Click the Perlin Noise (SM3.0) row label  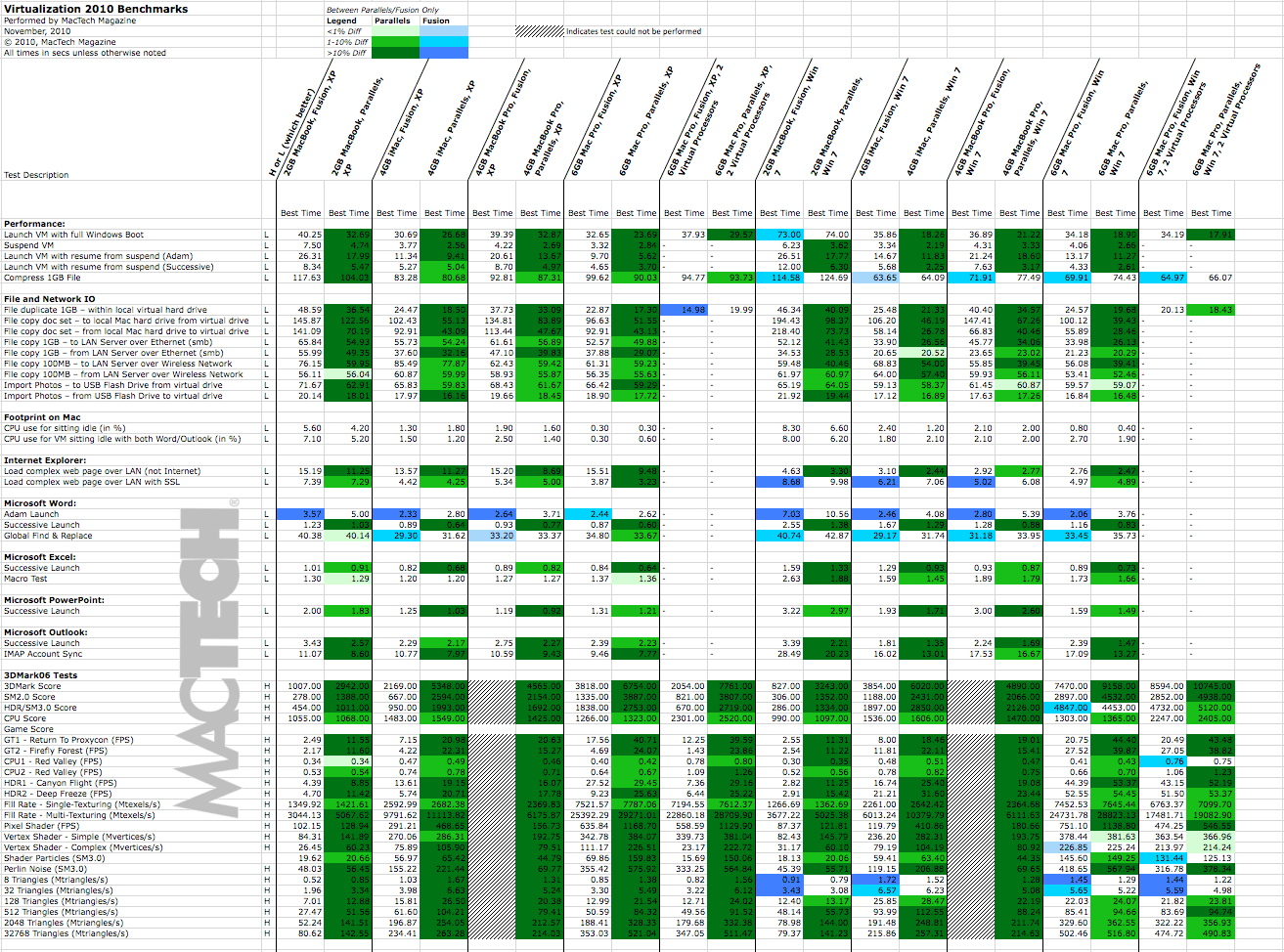47,869
